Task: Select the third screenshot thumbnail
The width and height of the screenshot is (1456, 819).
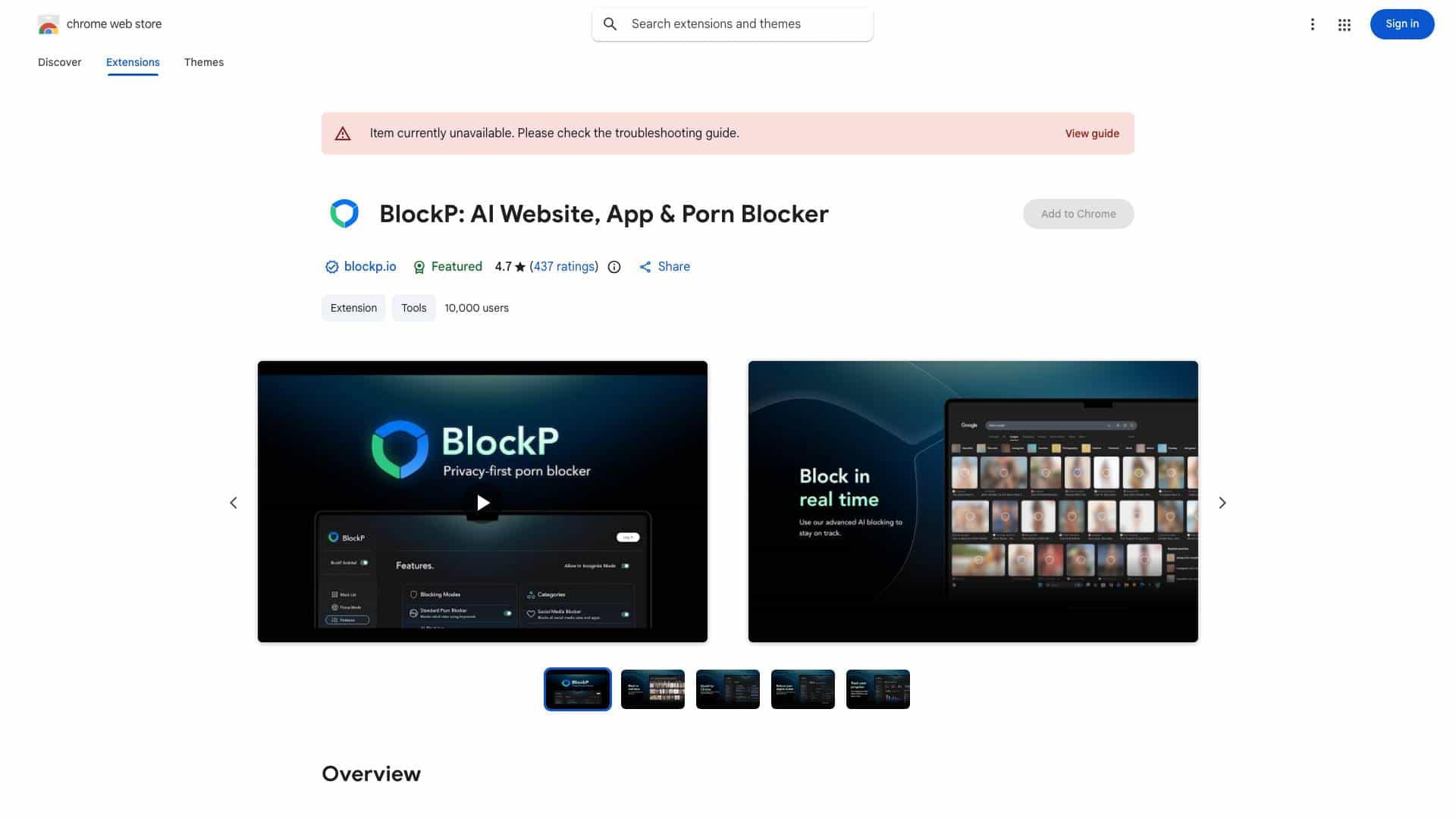Action: point(727,689)
